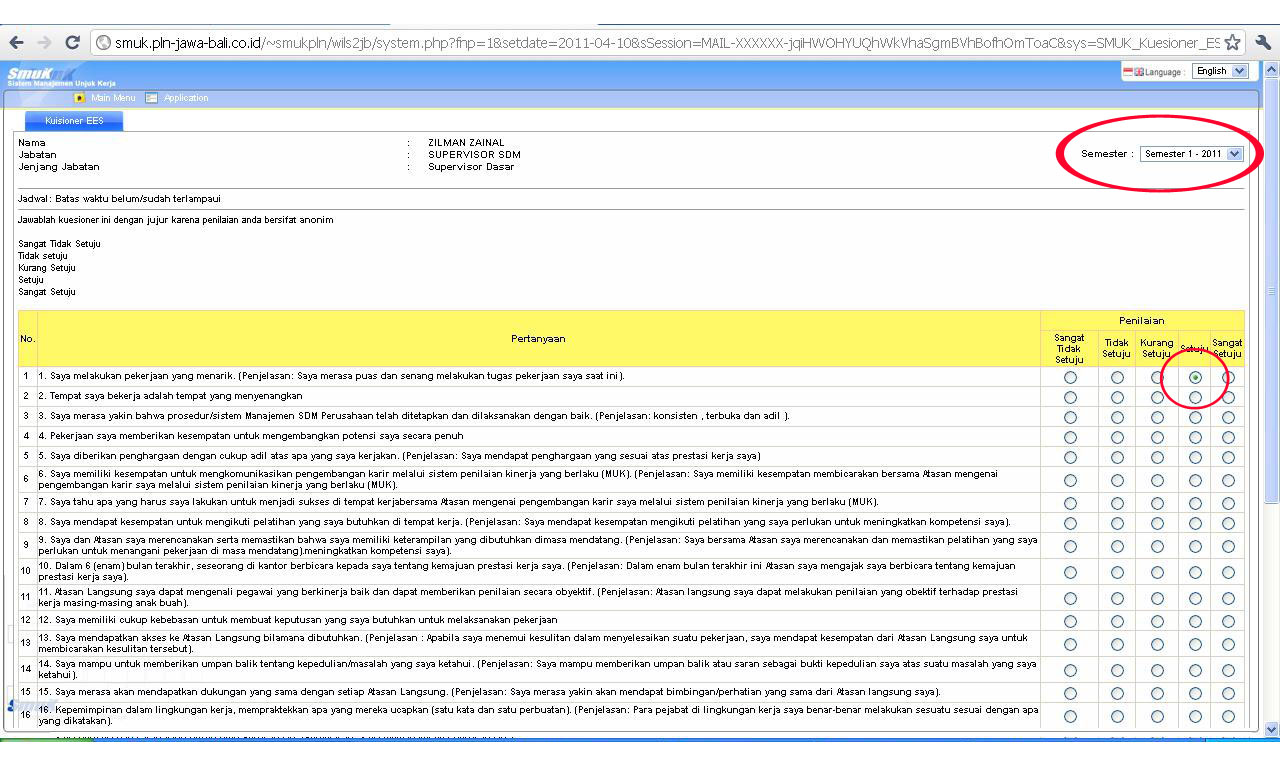1280x768 pixels.
Task: Select Setuju for question 5
Action: [x=1195, y=457]
